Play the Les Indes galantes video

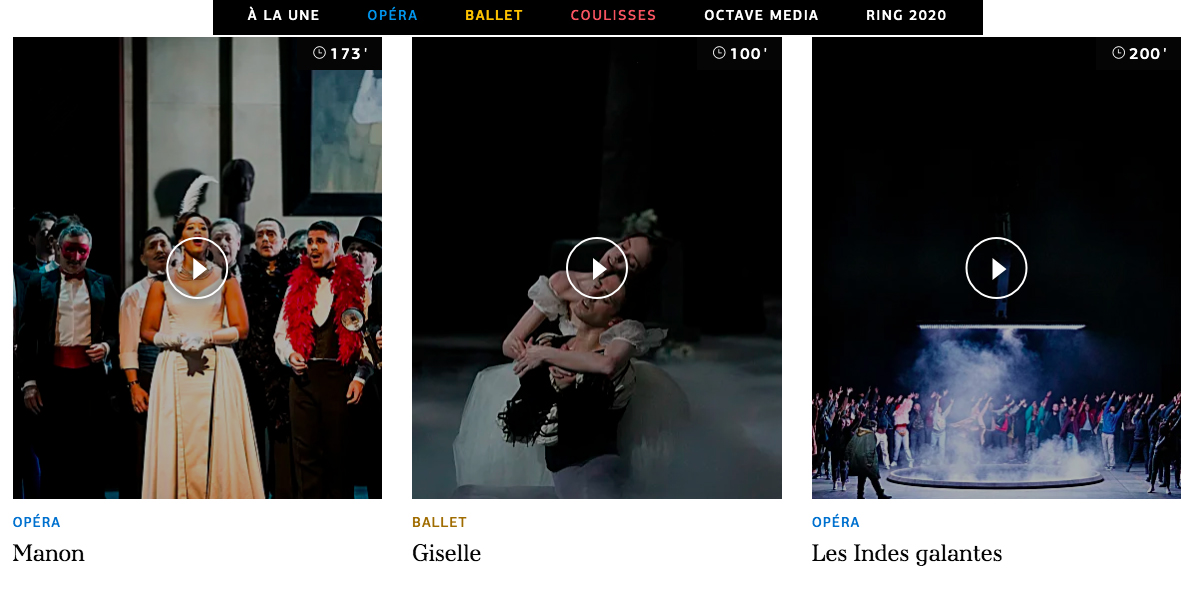tap(996, 268)
